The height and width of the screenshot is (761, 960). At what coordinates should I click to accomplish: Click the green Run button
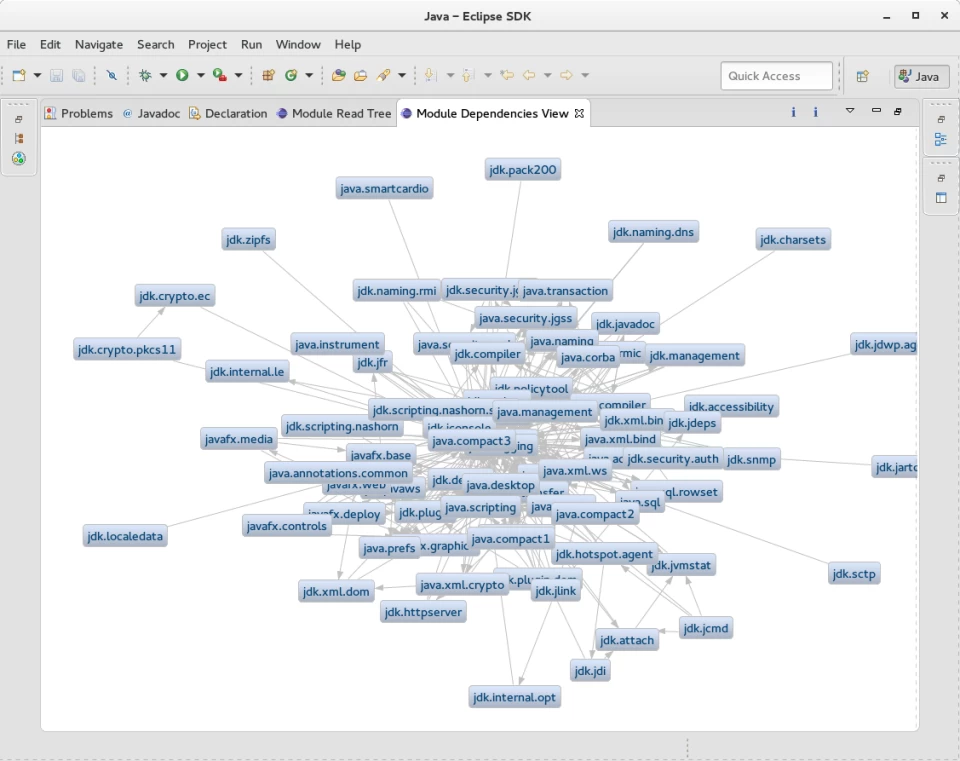pyautogui.click(x=182, y=75)
